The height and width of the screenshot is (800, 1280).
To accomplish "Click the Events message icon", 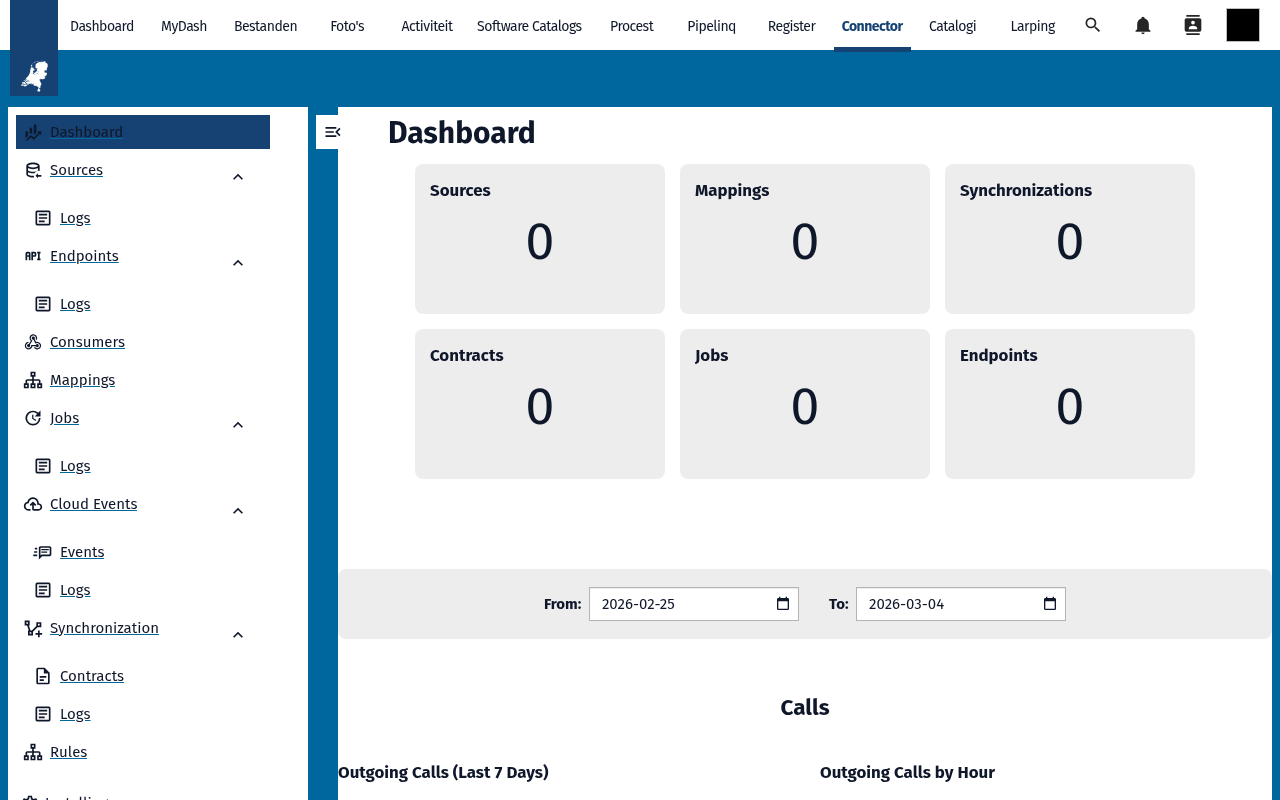I will (43, 552).
